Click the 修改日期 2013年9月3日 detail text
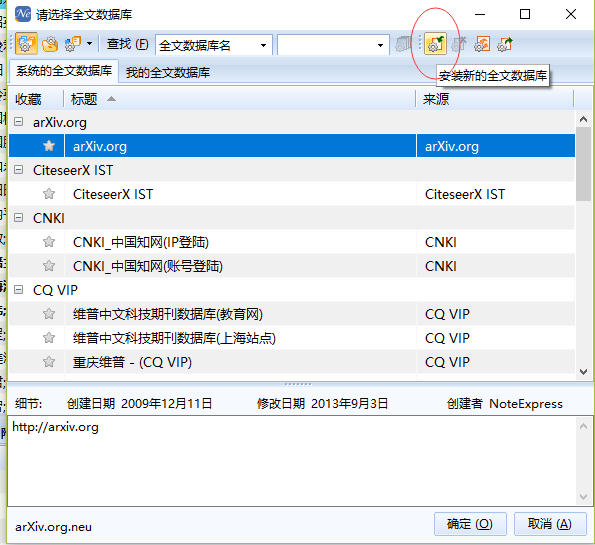 pyautogui.click(x=323, y=403)
